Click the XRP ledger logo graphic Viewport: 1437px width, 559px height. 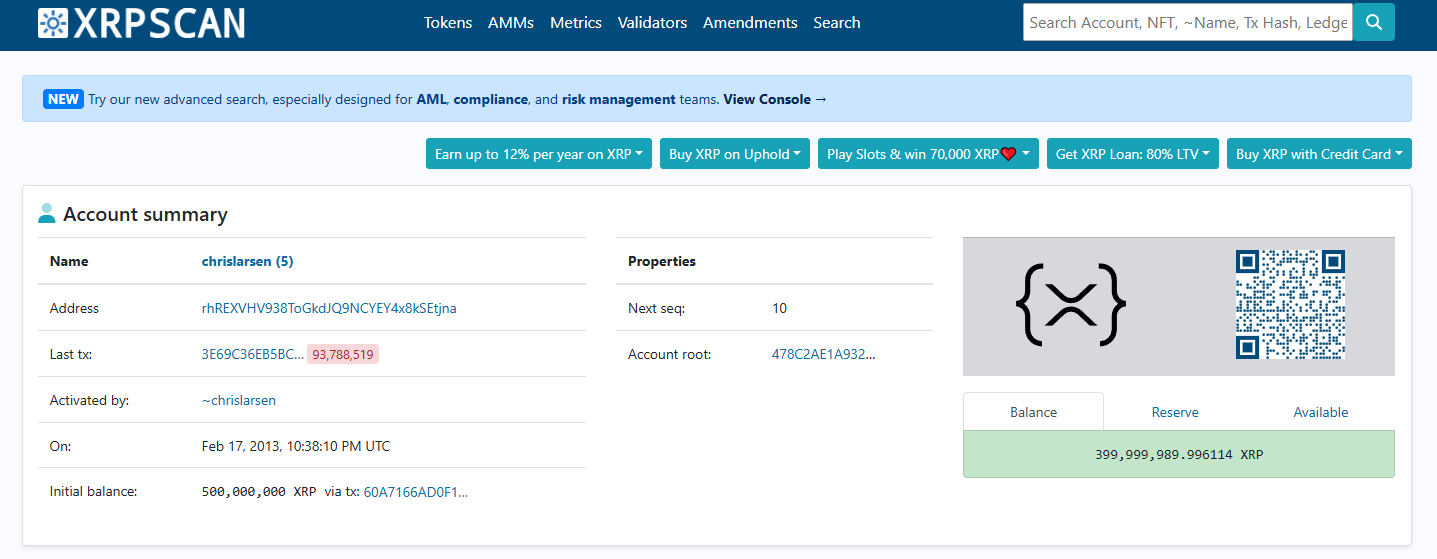pyautogui.click(x=1071, y=304)
